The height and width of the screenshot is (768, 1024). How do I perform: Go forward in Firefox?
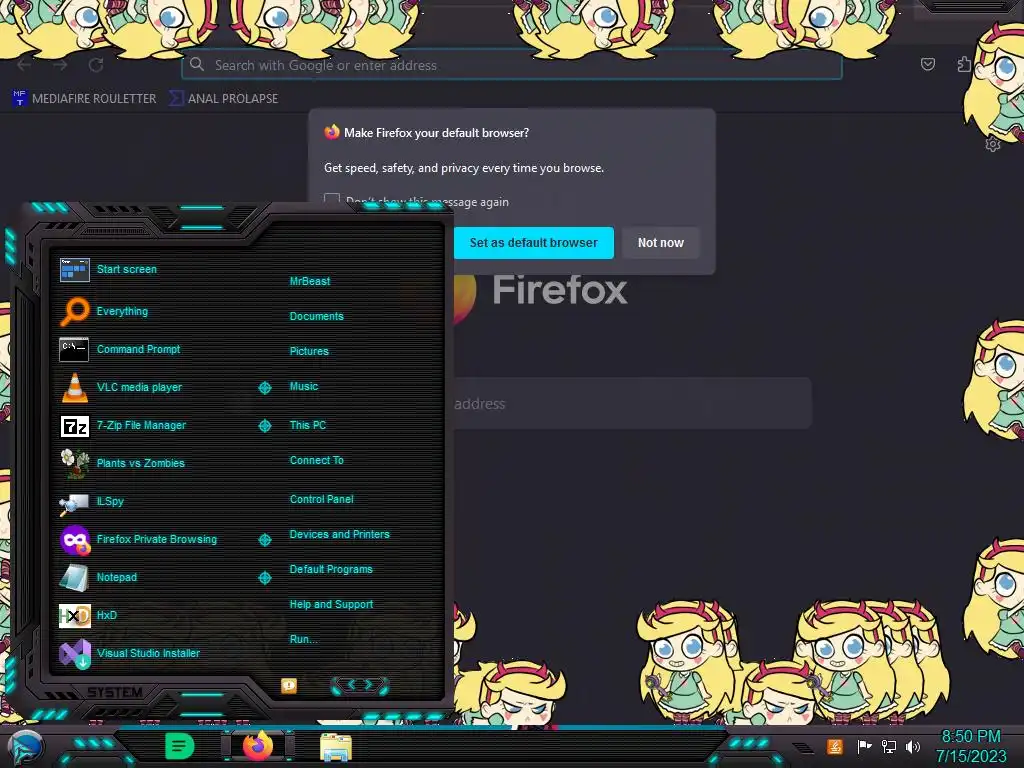[60, 65]
